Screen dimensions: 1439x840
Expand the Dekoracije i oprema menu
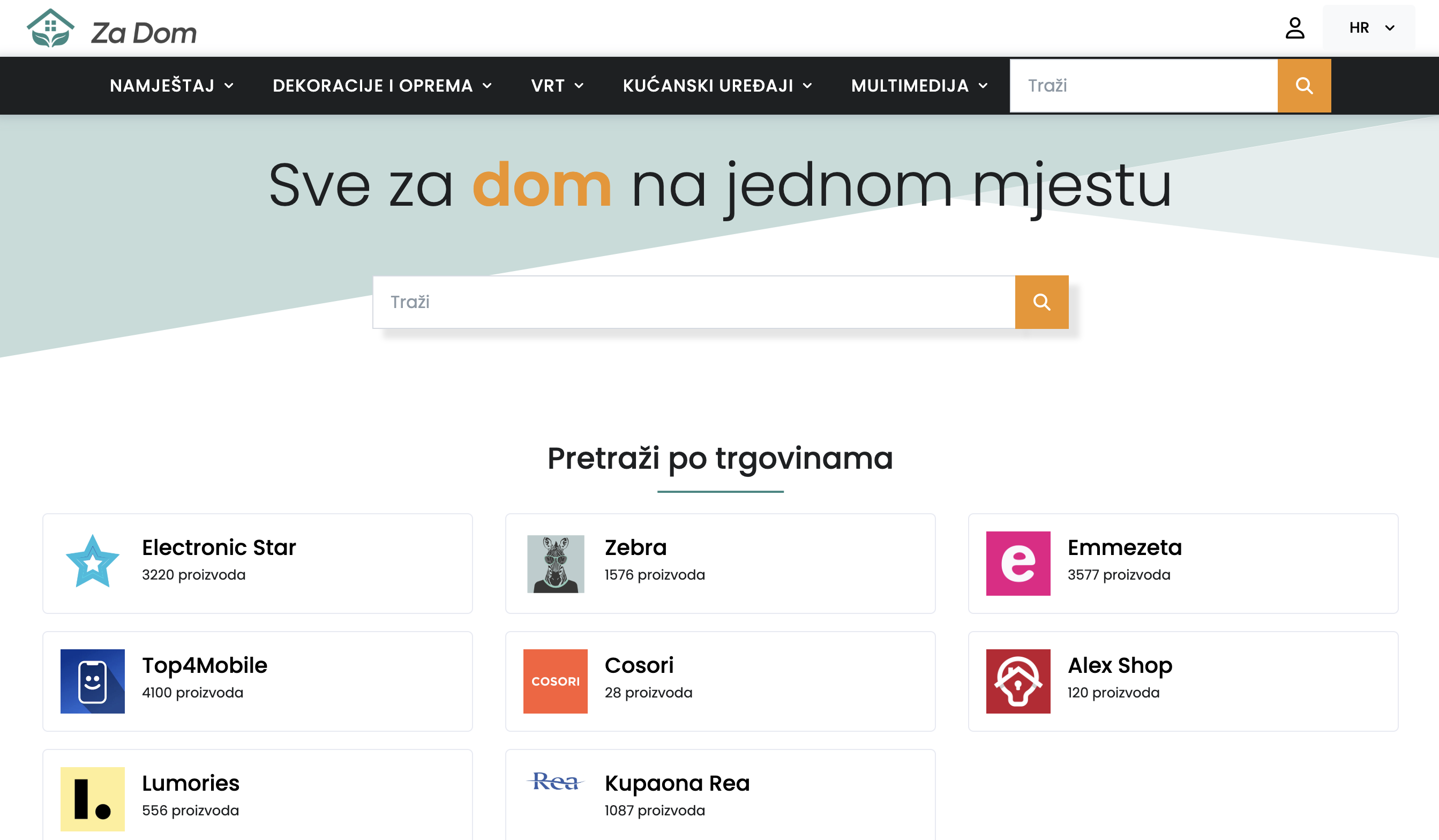(x=382, y=86)
